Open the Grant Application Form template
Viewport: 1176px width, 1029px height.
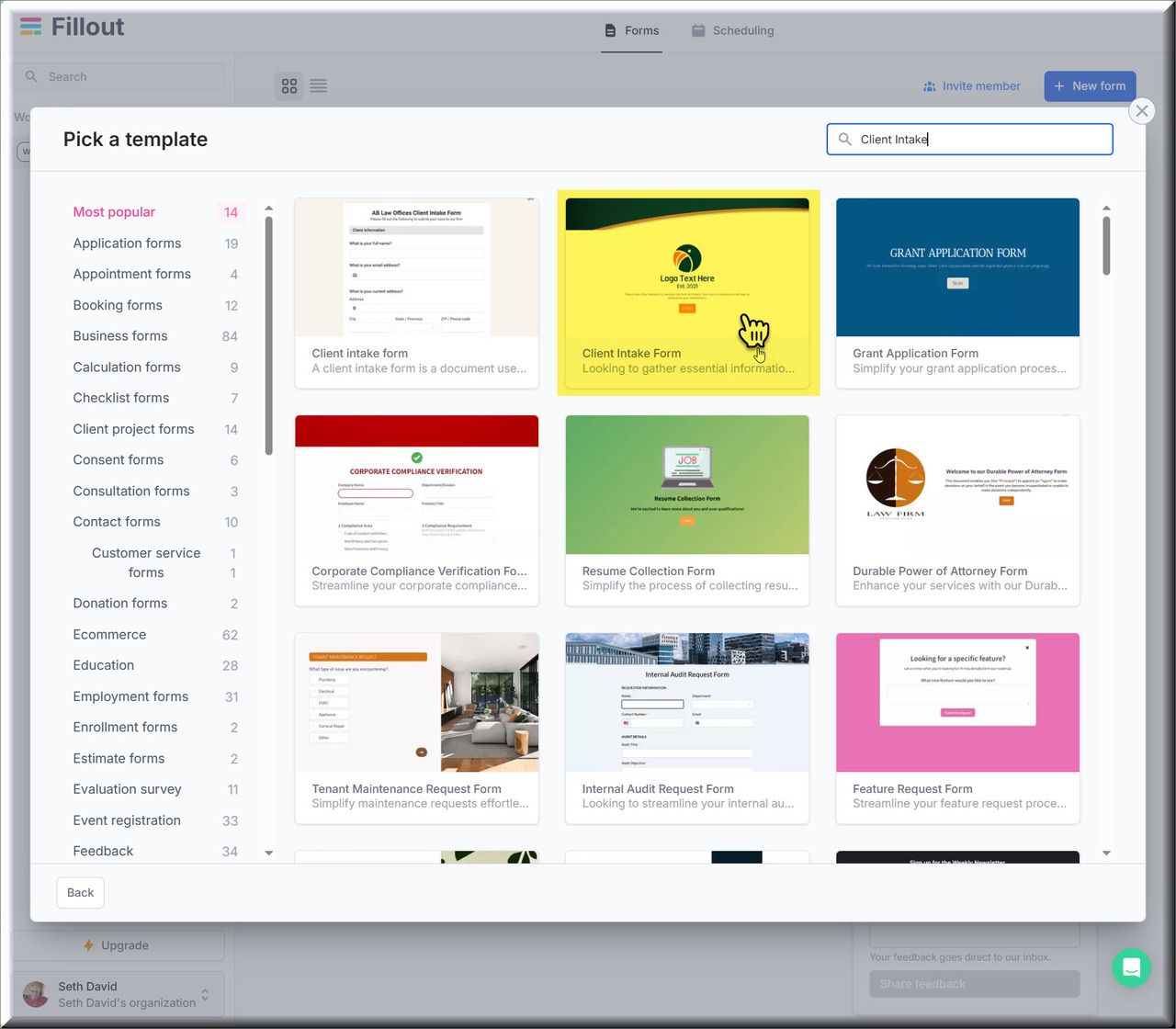pyautogui.click(x=957, y=293)
